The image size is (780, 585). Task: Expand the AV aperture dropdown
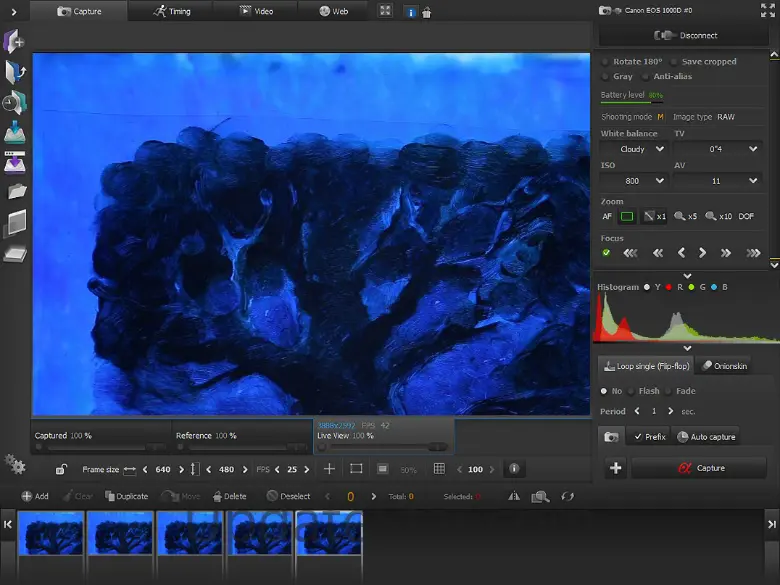[x=716, y=181]
